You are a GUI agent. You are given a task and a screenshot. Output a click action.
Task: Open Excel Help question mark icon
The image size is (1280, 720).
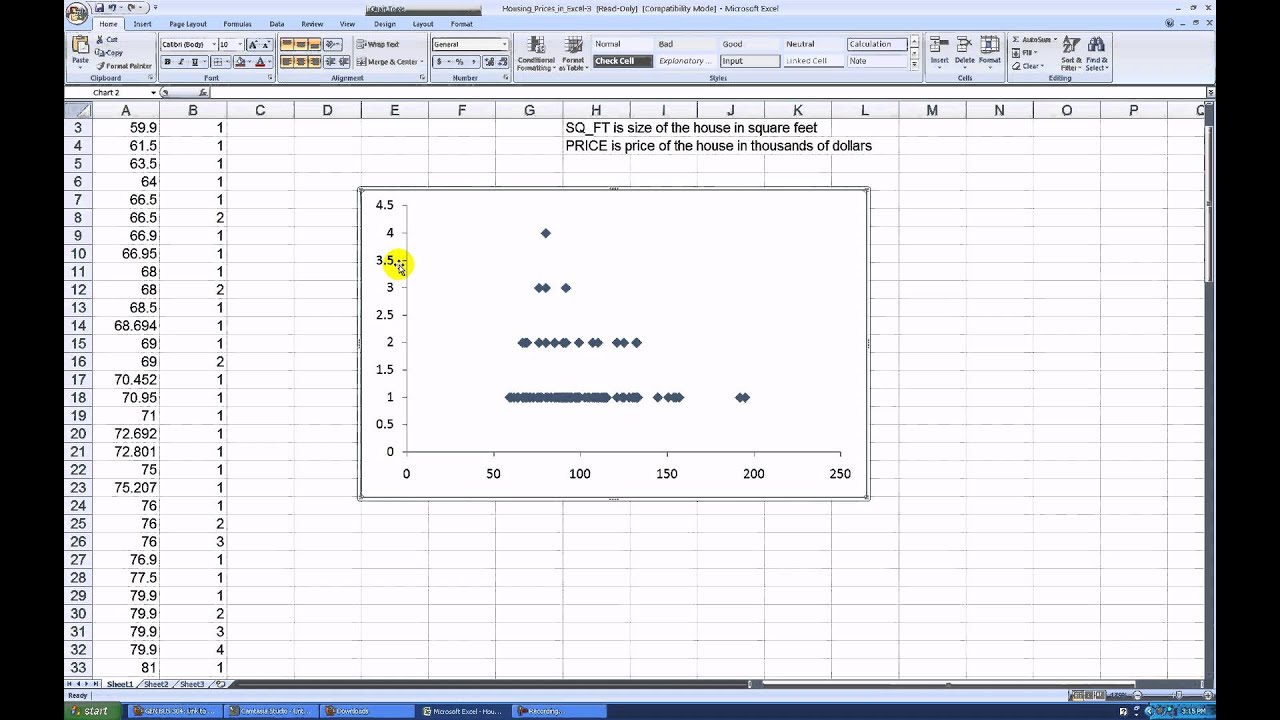click(x=1171, y=24)
